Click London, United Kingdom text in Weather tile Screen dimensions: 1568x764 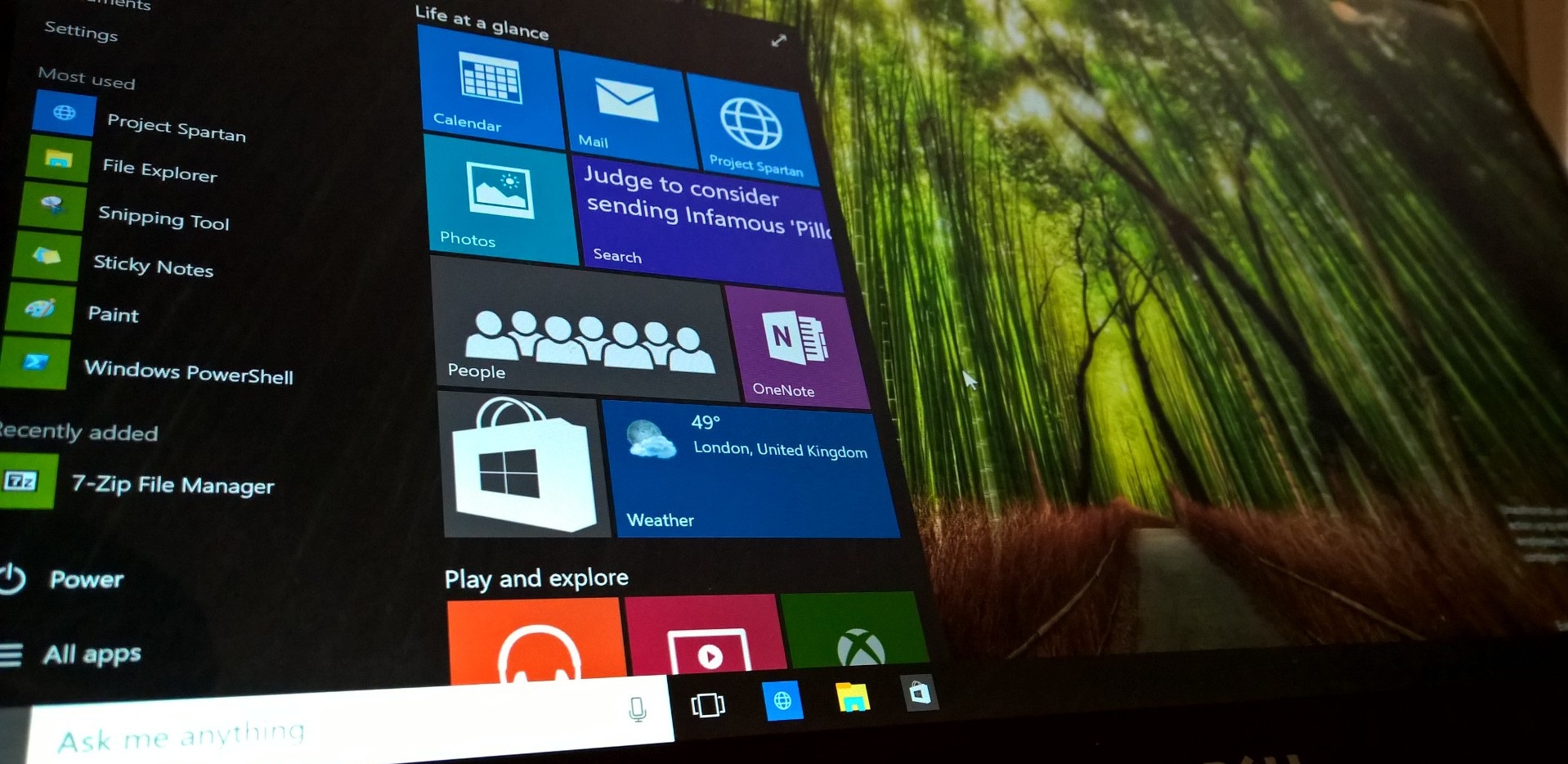pyautogui.click(x=781, y=450)
